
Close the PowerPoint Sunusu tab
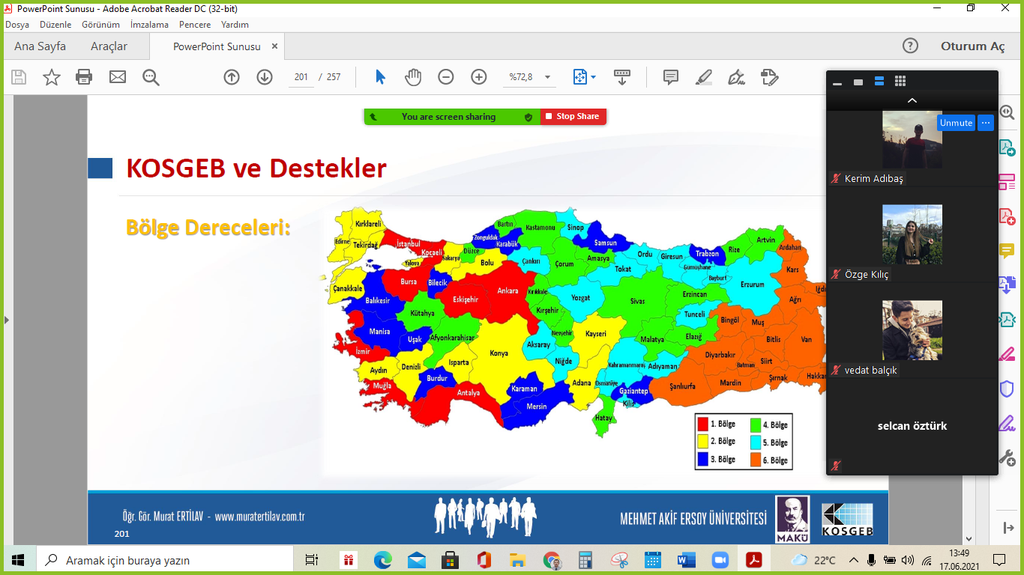coord(274,46)
